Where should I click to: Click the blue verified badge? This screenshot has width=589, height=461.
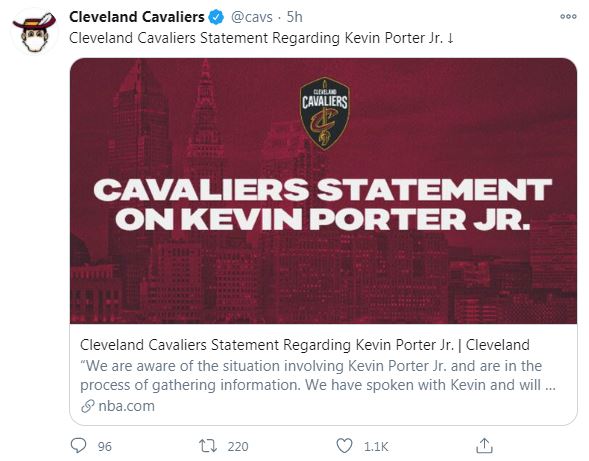click(x=216, y=17)
